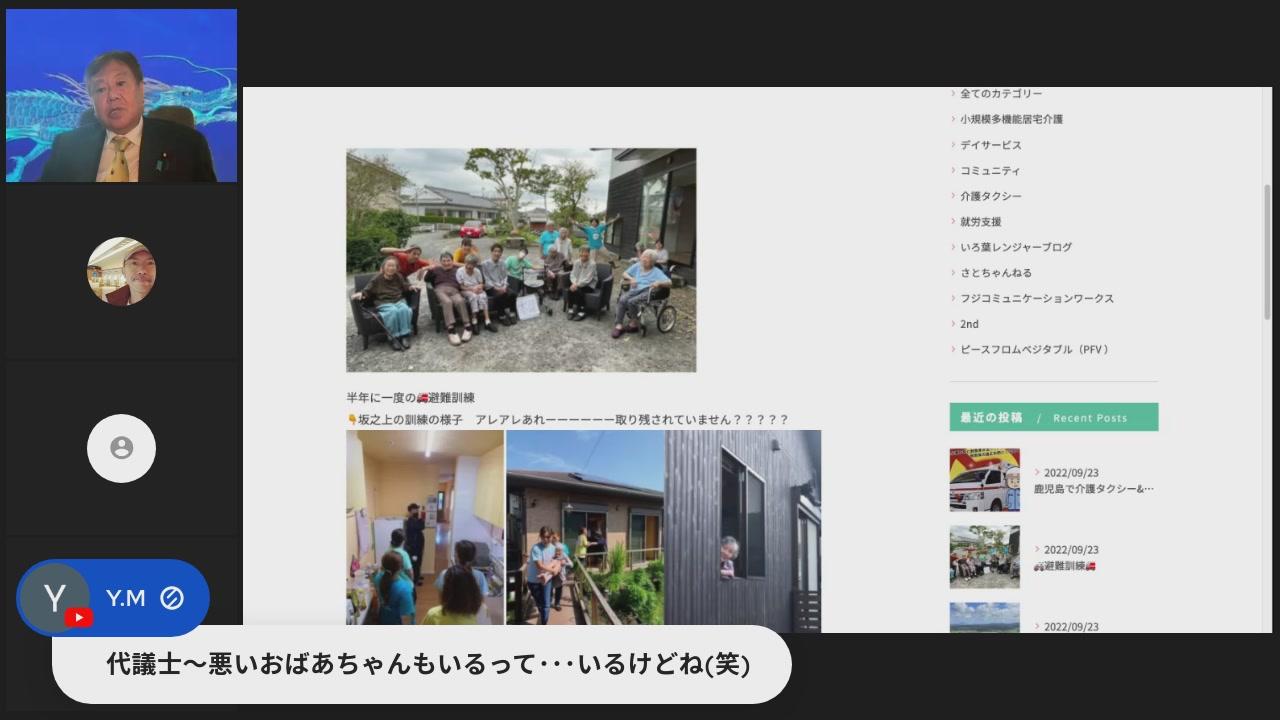Select the participant with generic person avatar
Image resolution: width=1280 pixels, height=720 pixels.
(121, 448)
